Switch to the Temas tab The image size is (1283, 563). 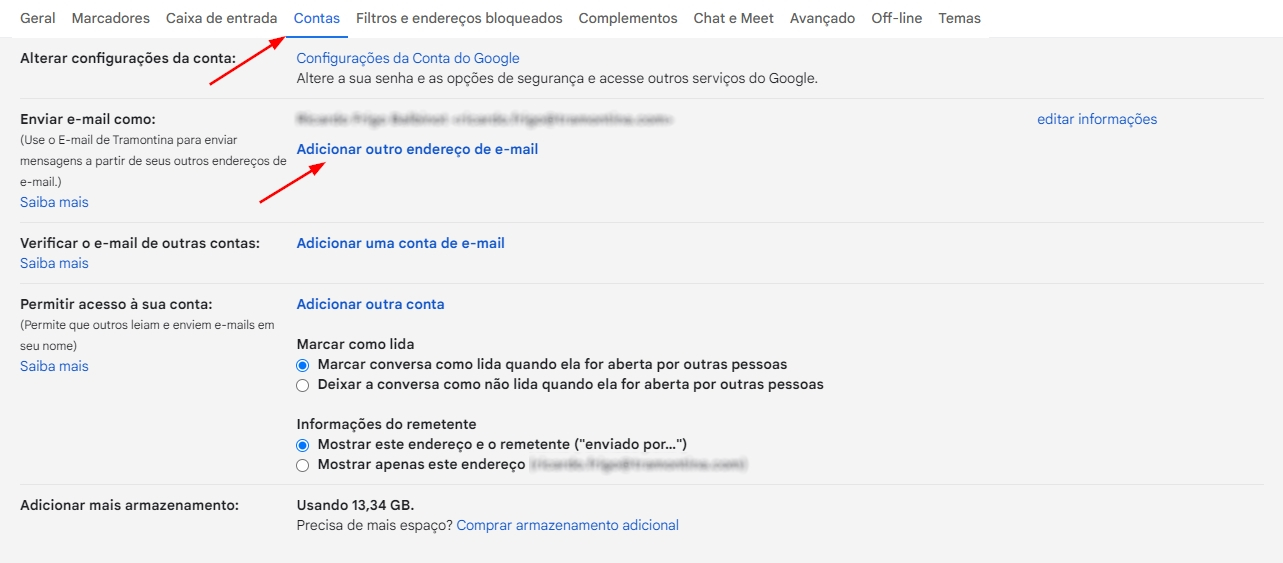[959, 18]
